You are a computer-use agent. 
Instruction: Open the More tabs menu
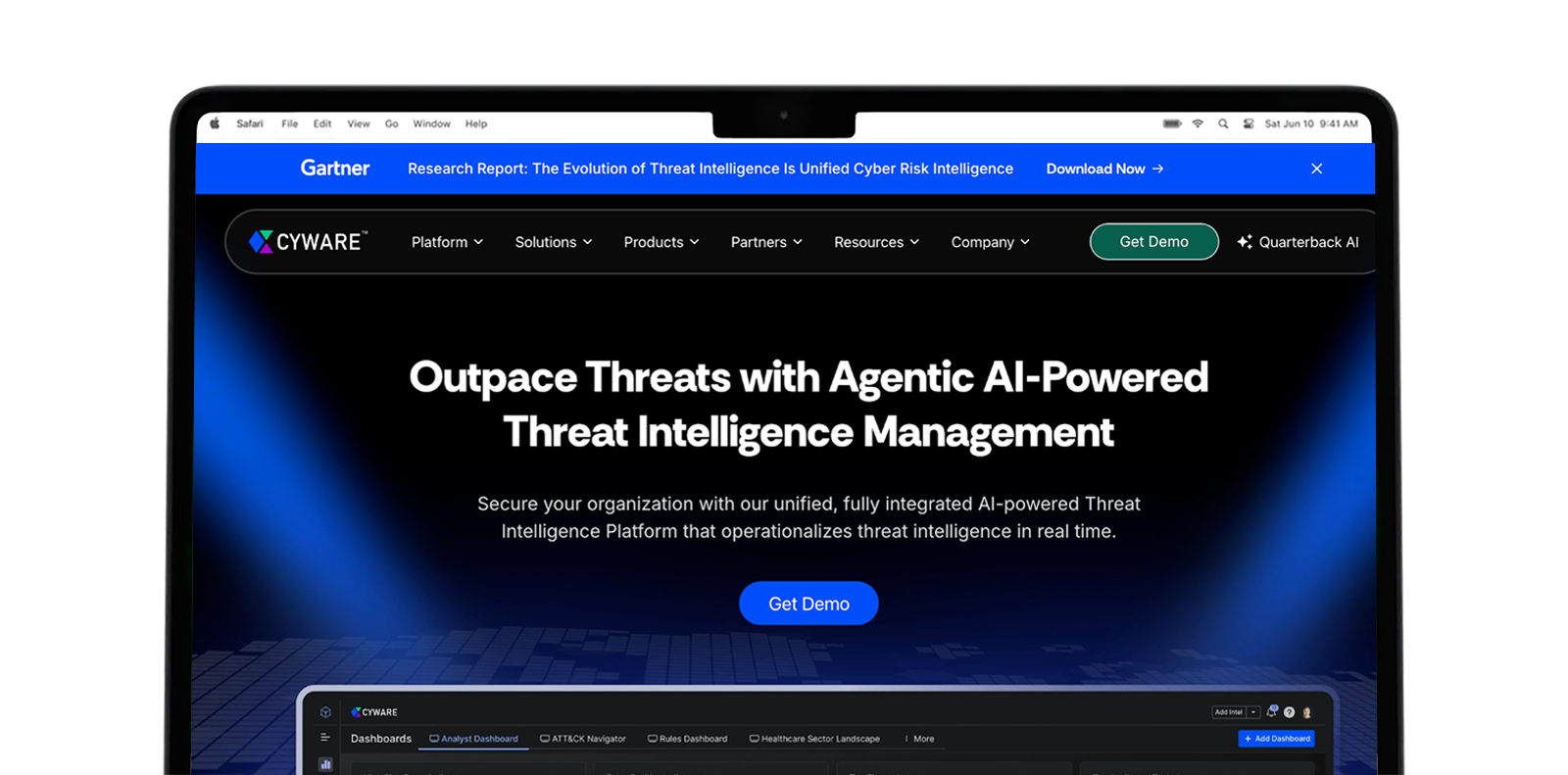tap(919, 739)
